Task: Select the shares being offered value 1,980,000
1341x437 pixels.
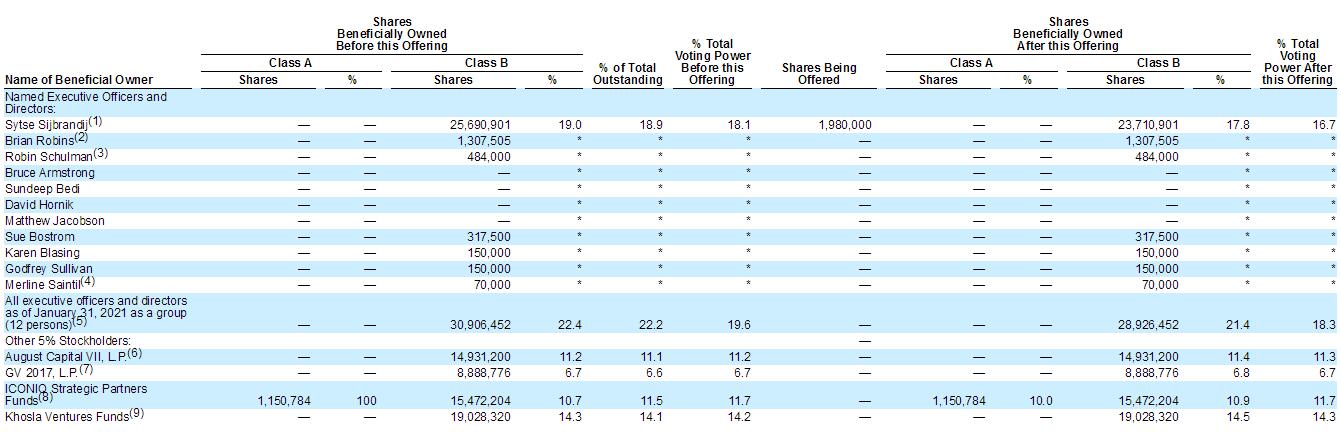Action: tap(844, 125)
